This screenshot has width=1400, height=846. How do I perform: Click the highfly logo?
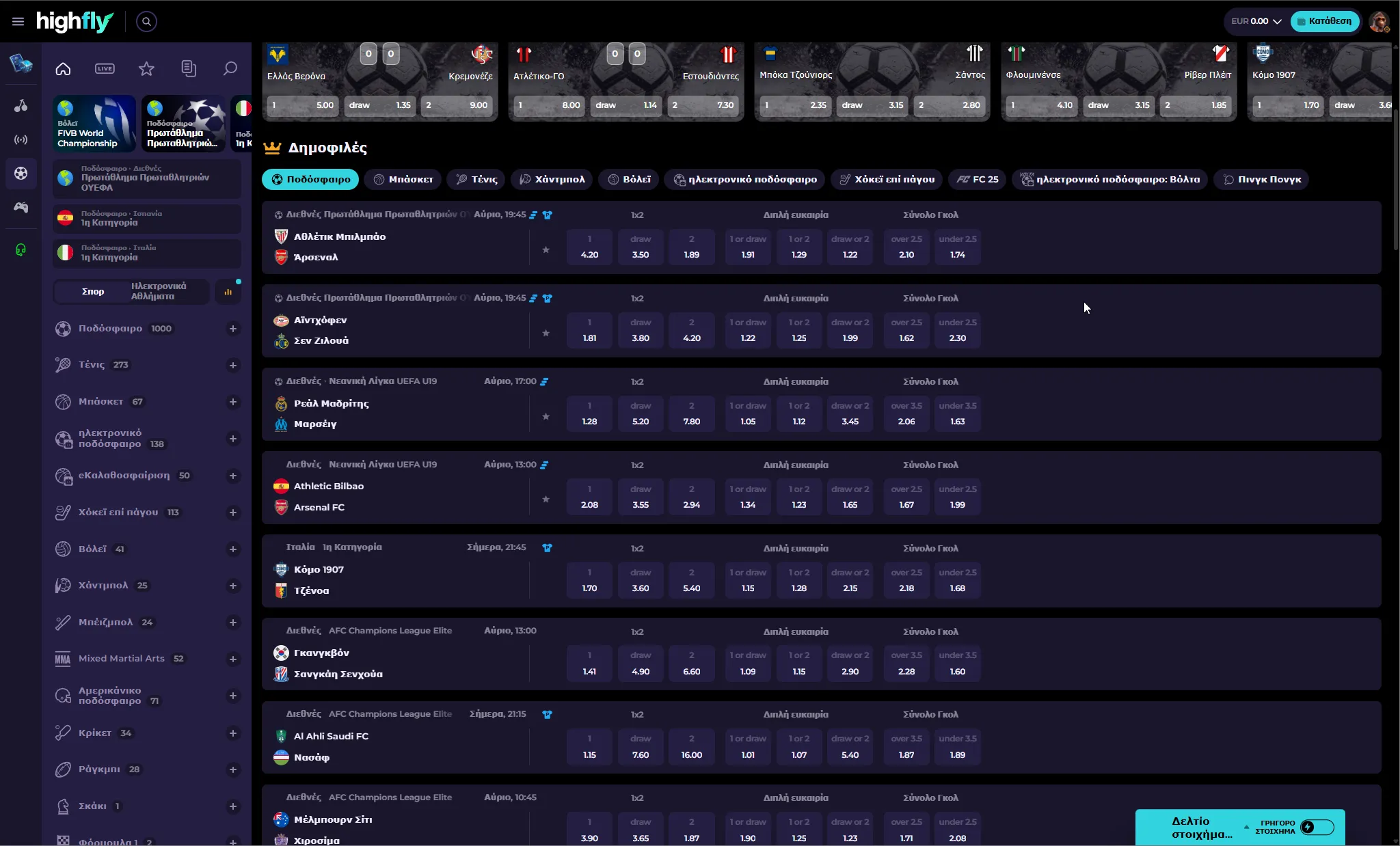(75, 22)
